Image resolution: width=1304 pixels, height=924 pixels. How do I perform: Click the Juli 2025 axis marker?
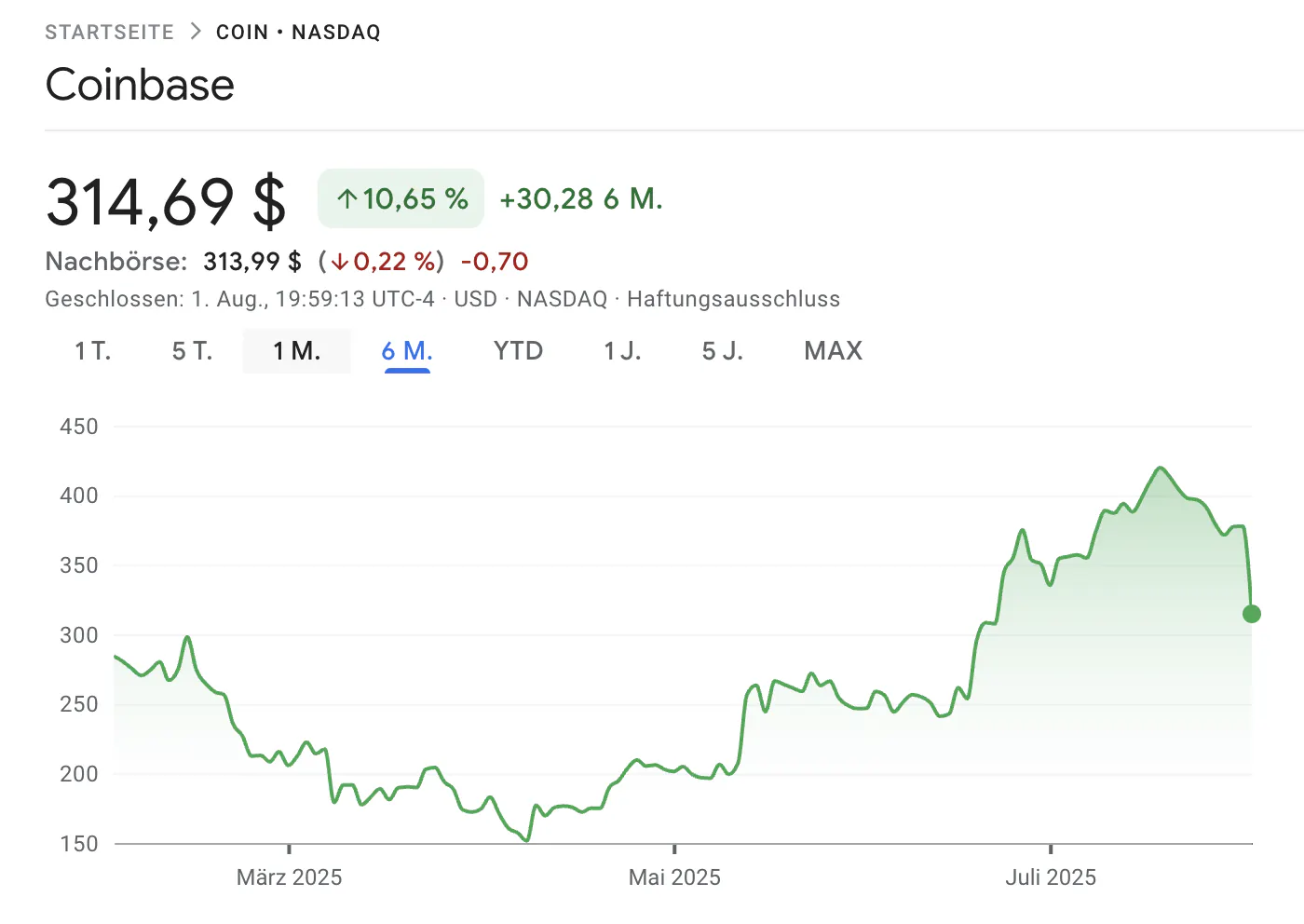point(1051,877)
